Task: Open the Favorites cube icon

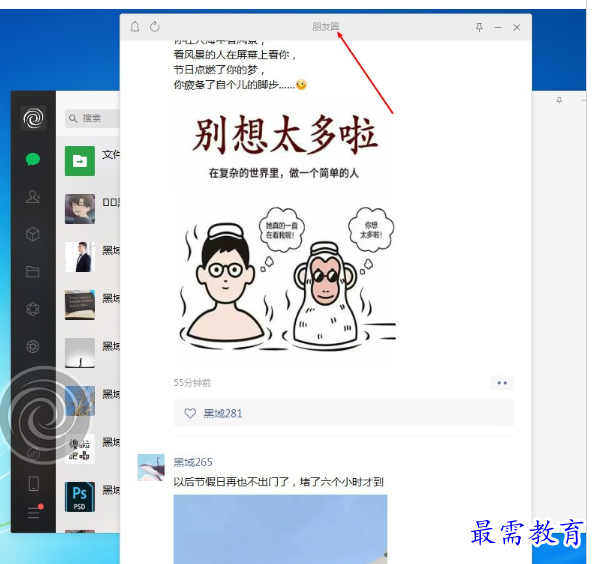Action: (33, 234)
